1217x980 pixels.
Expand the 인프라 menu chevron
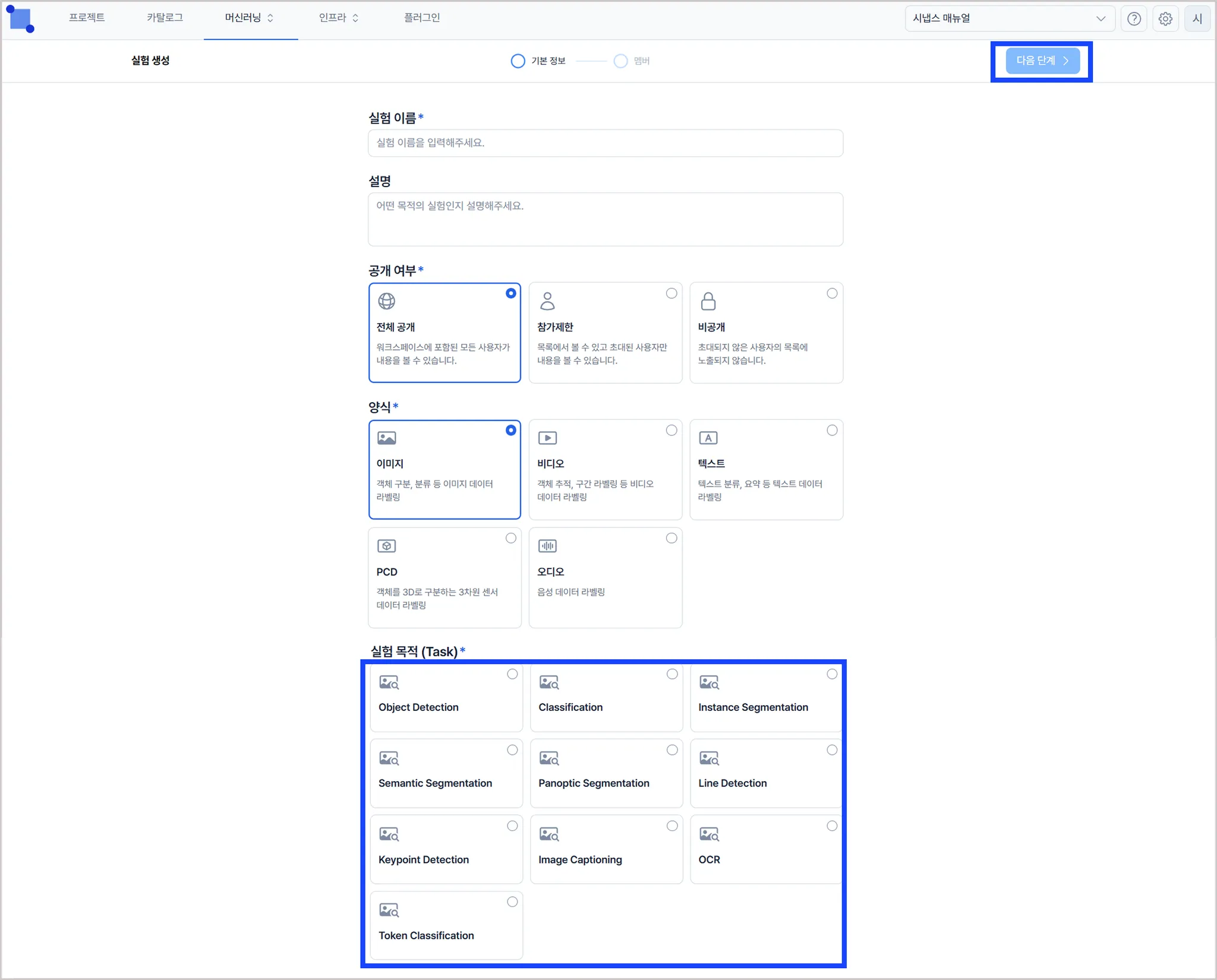pyautogui.click(x=355, y=18)
